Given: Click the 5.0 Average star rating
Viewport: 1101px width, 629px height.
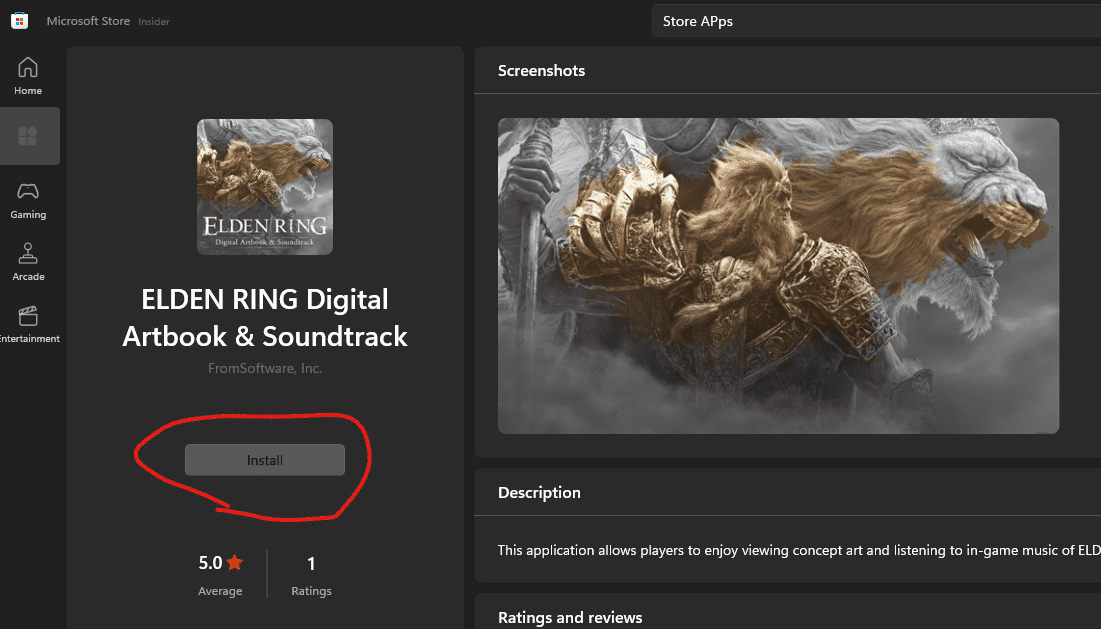Looking at the screenshot, I should [220, 574].
